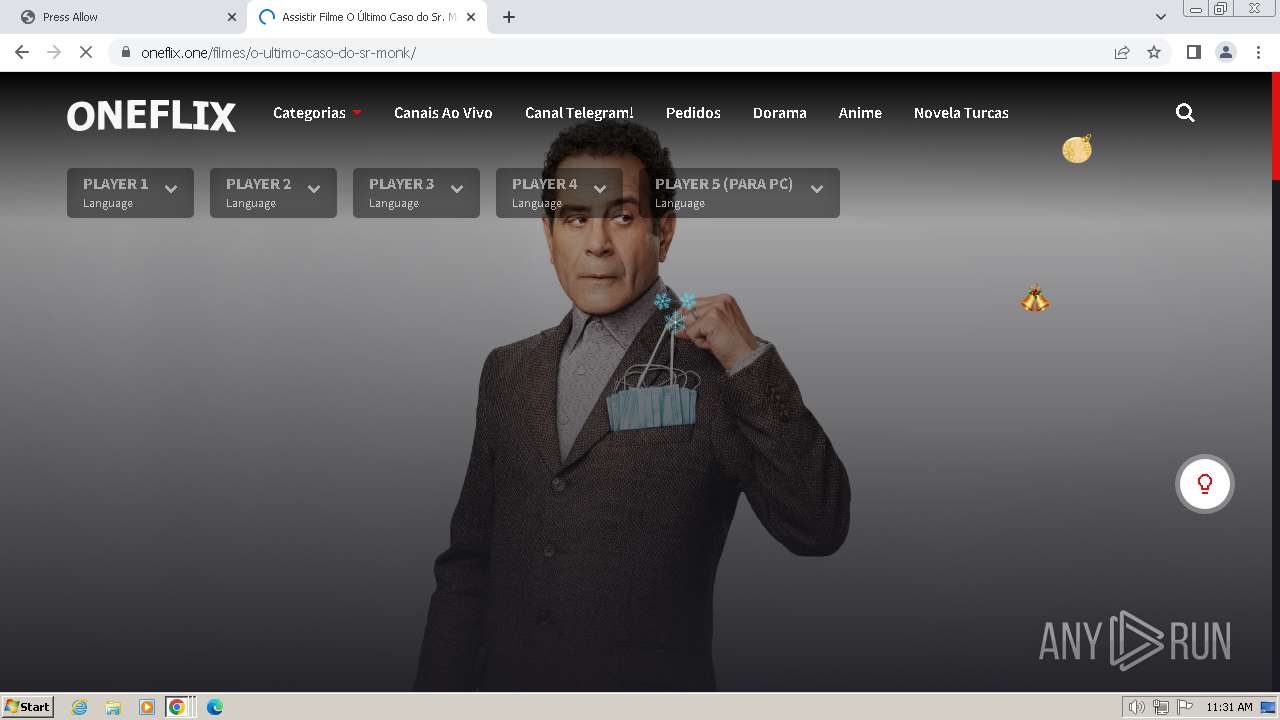This screenshot has width=1280, height=720.
Task: Open Novela Turcas section
Action: tap(961, 113)
